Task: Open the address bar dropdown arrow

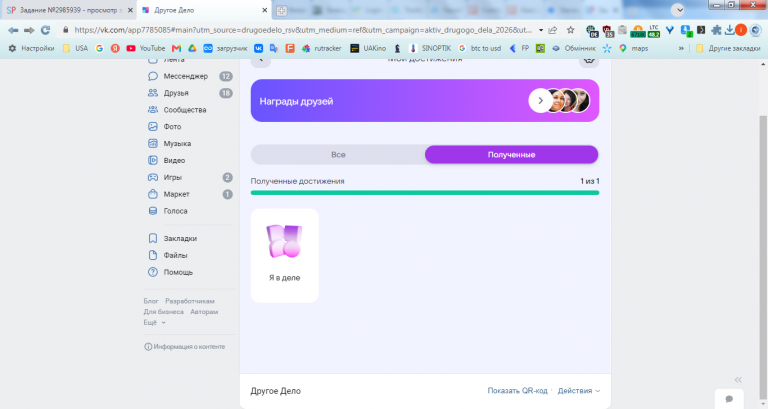Action: coord(541,30)
